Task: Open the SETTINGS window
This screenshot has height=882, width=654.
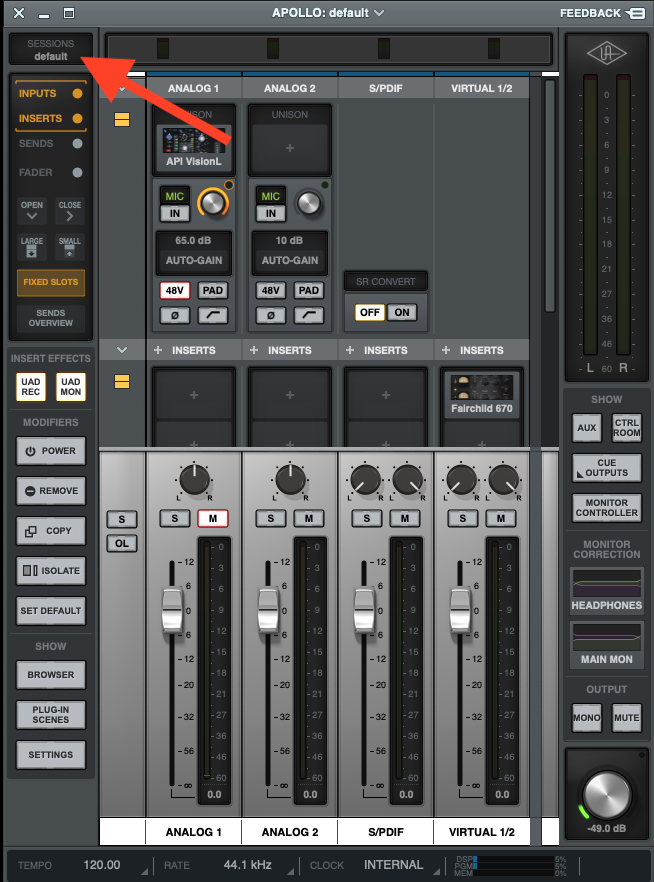Action: [x=51, y=755]
